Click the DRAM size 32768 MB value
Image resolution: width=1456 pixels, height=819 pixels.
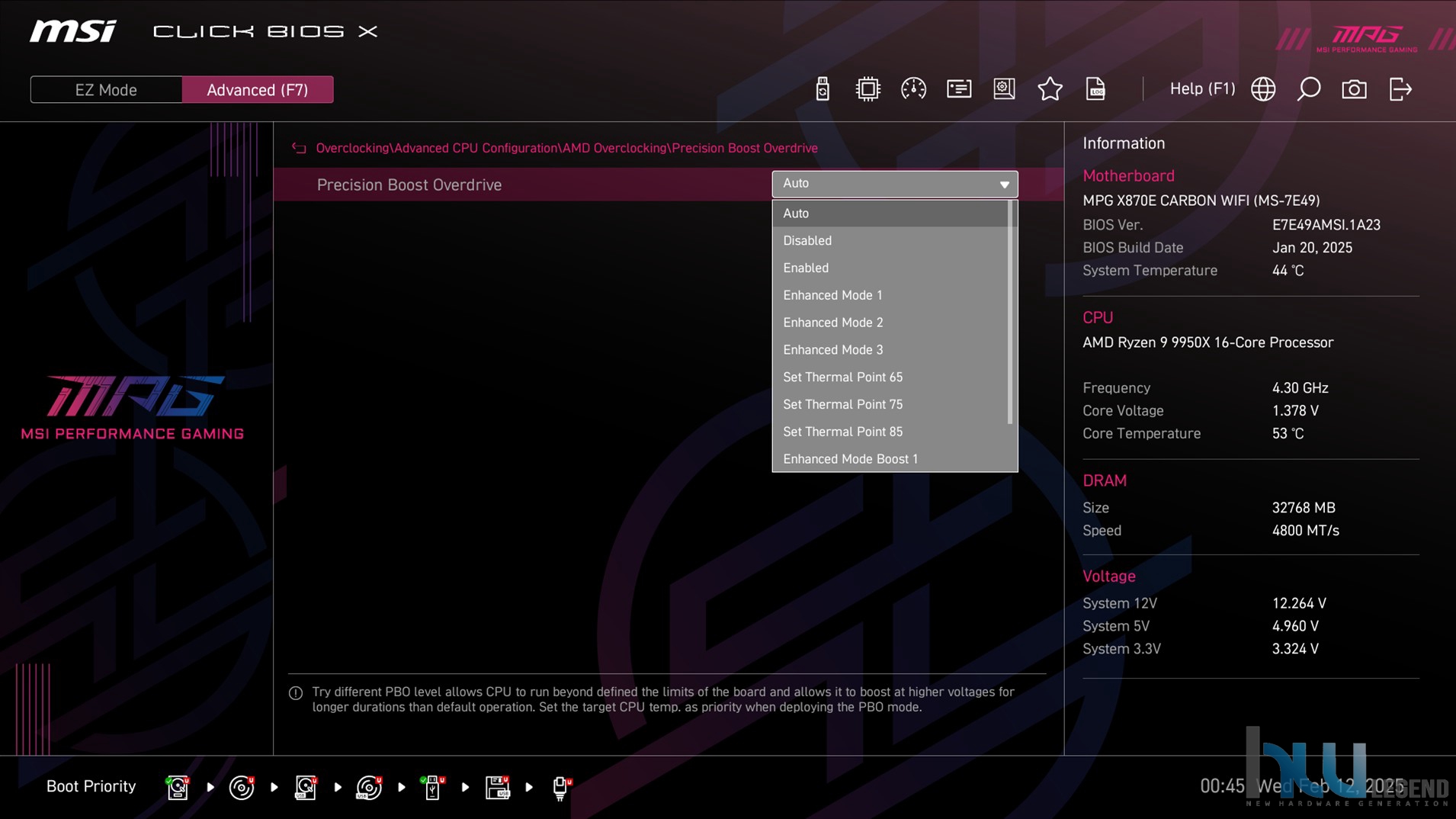1303,508
